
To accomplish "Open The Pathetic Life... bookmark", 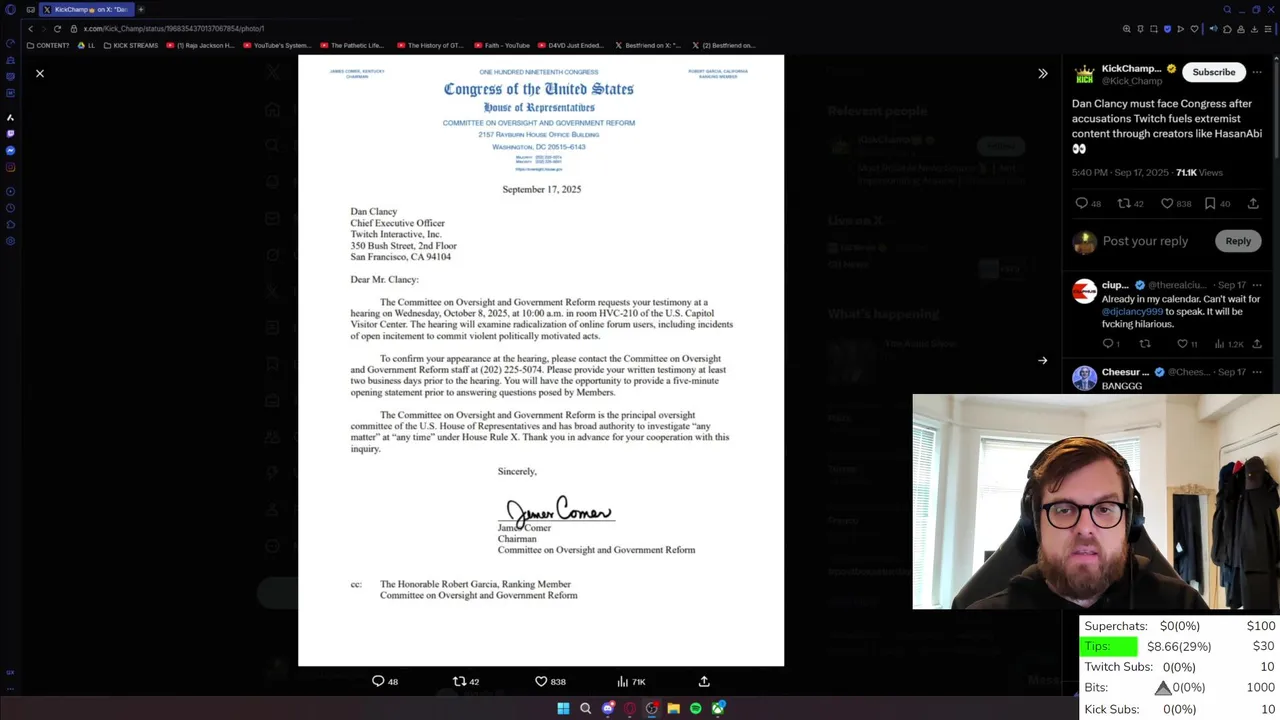I will pyautogui.click(x=352, y=45).
